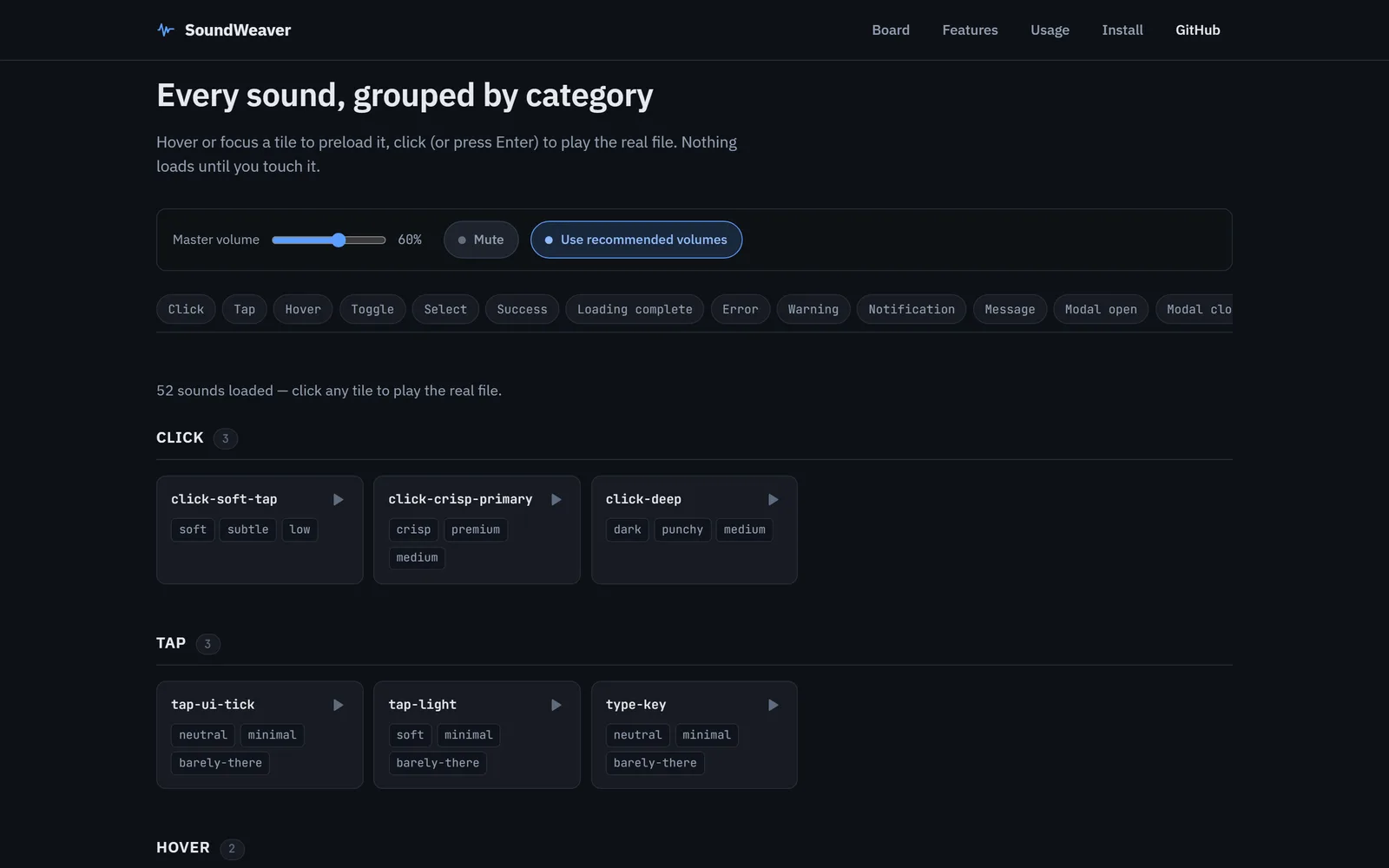Choose the Warning category chip

pyautogui.click(x=813, y=310)
